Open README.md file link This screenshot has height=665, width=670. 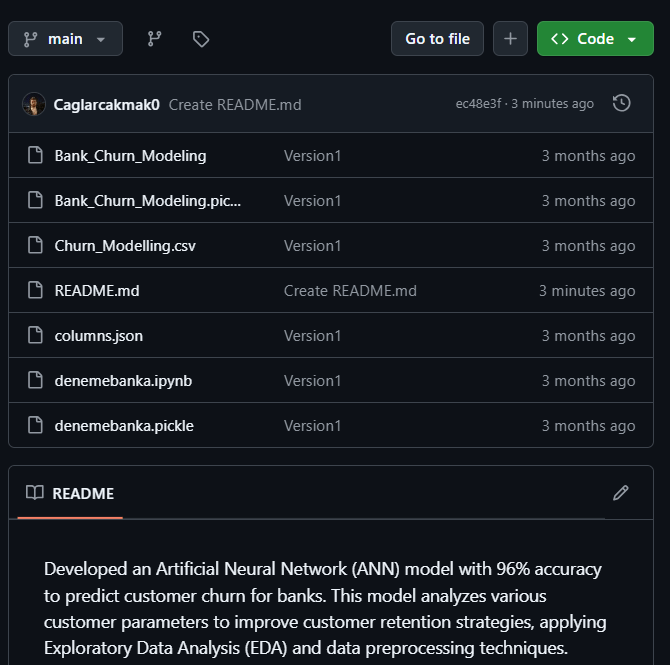97,291
